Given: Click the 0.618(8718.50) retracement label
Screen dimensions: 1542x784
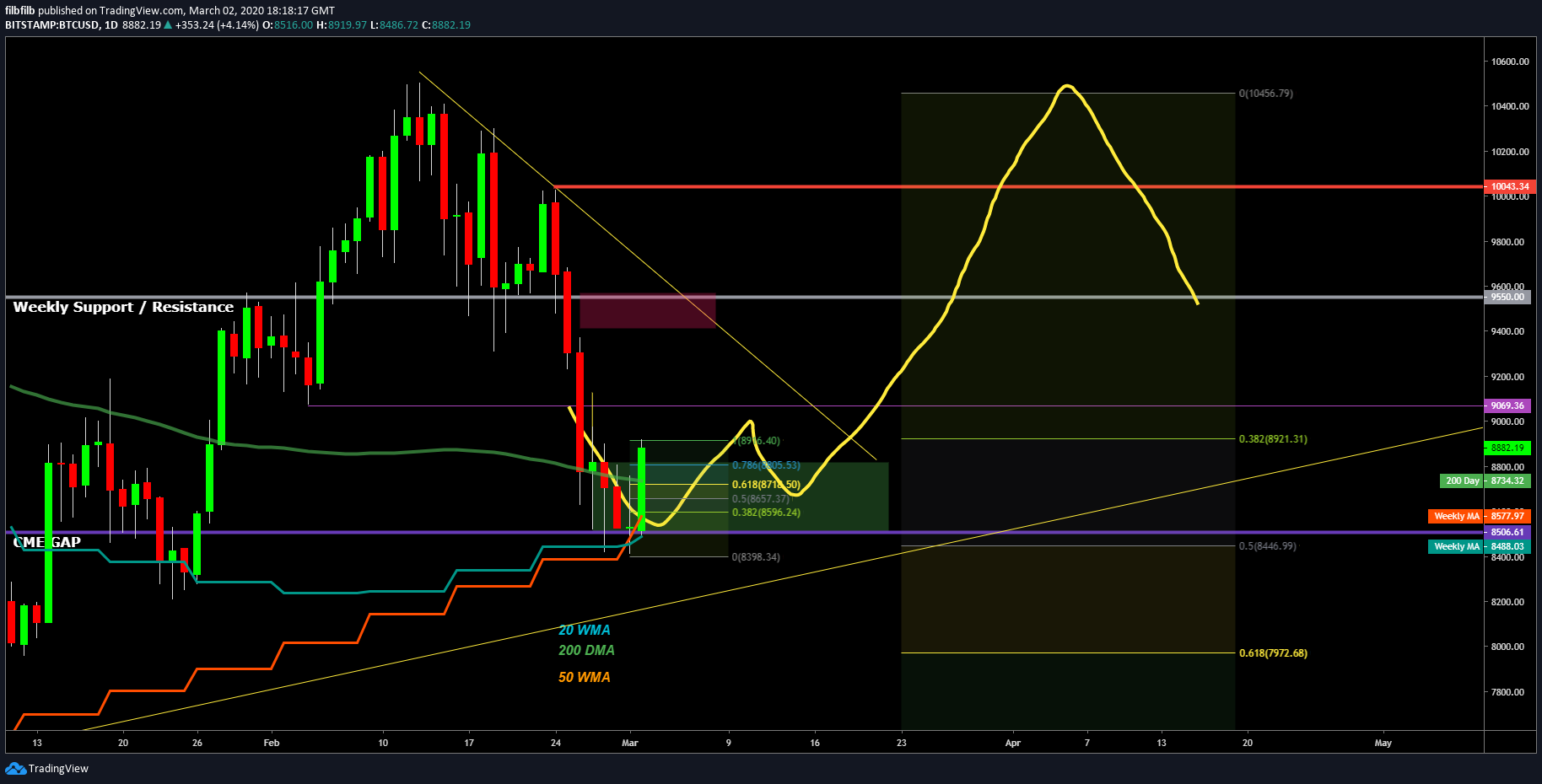Looking at the screenshot, I should [x=766, y=485].
